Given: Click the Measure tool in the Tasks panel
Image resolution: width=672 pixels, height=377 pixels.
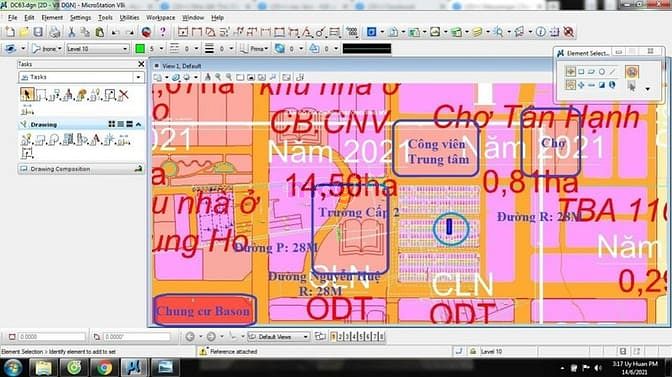Looking at the screenshot, I should click(27, 111).
